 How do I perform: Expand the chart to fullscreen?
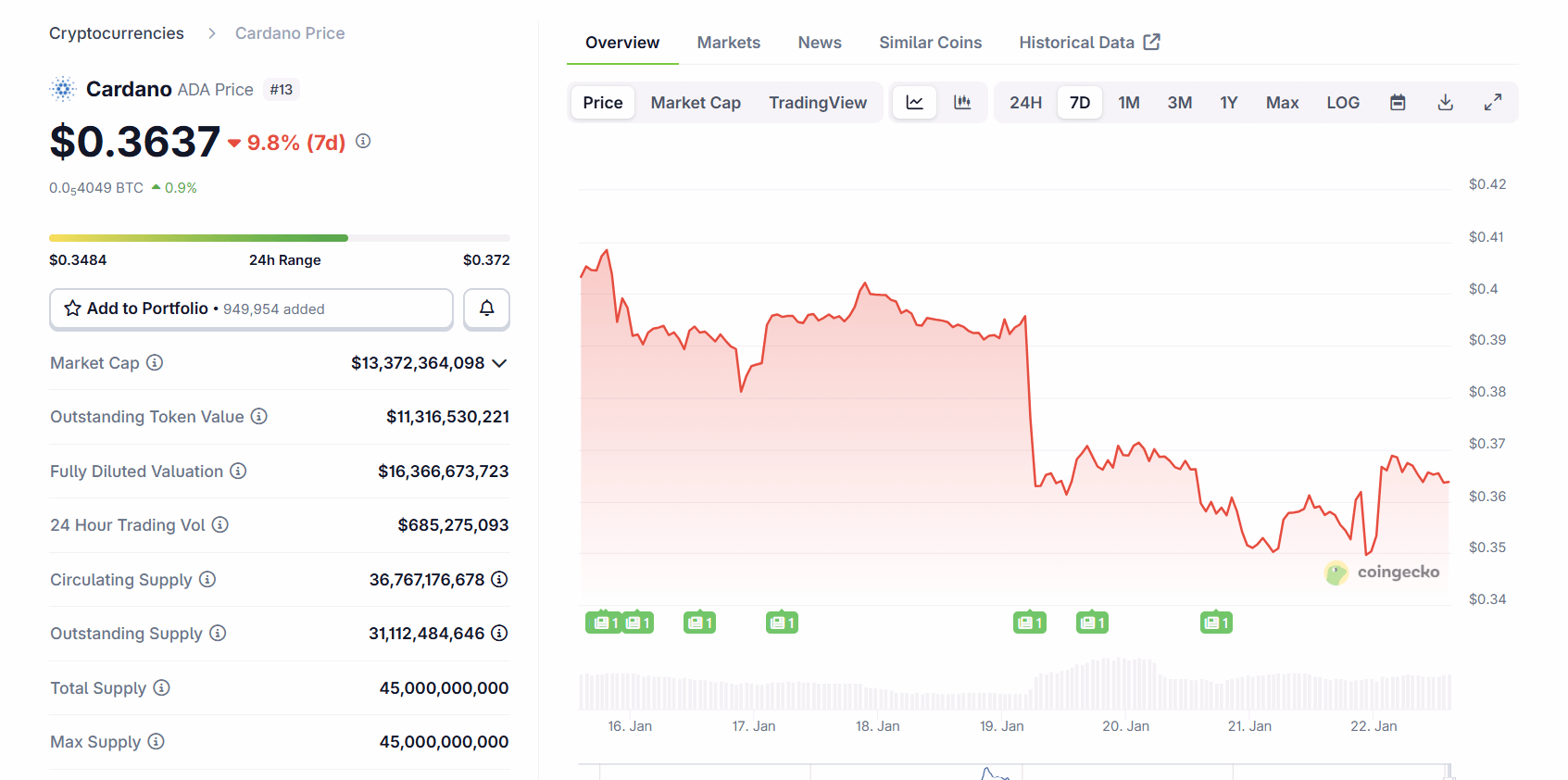point(1492,103)
